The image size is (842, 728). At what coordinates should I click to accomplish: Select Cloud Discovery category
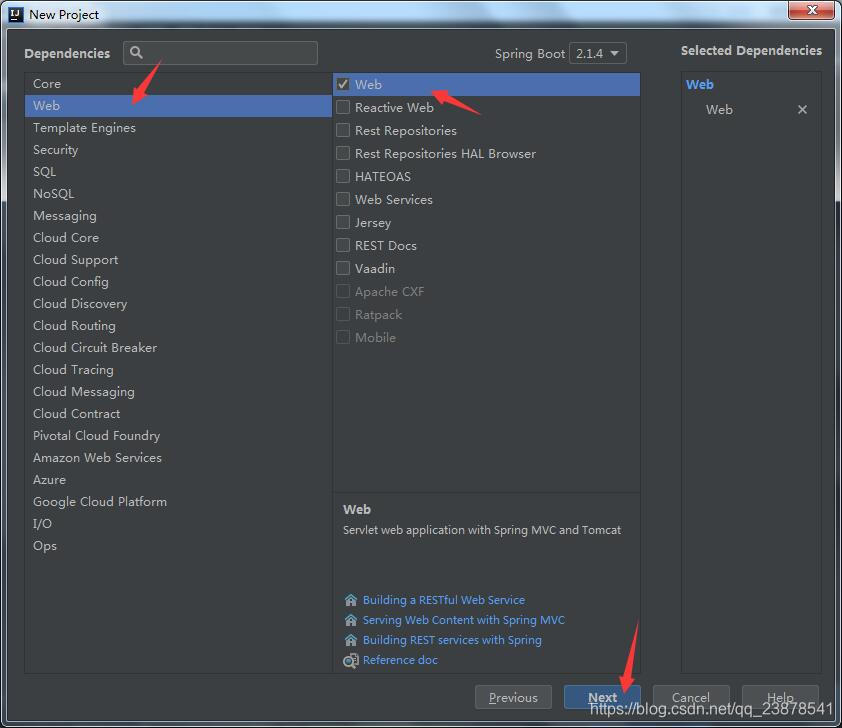[x=178, y=304]
